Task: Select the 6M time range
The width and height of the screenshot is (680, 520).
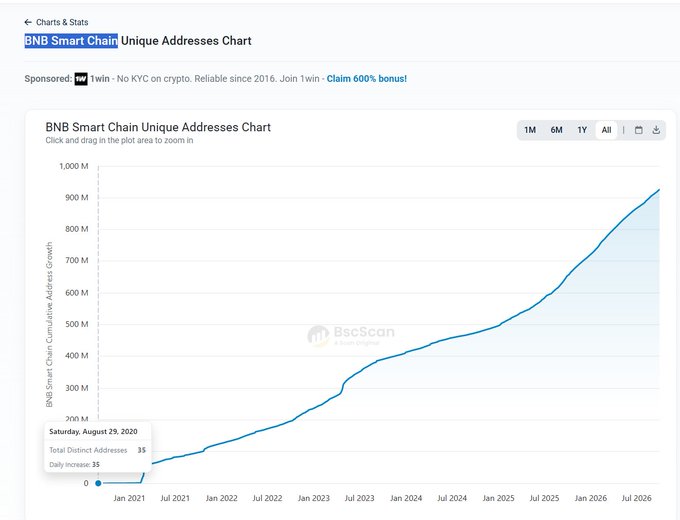Action: 556,130
